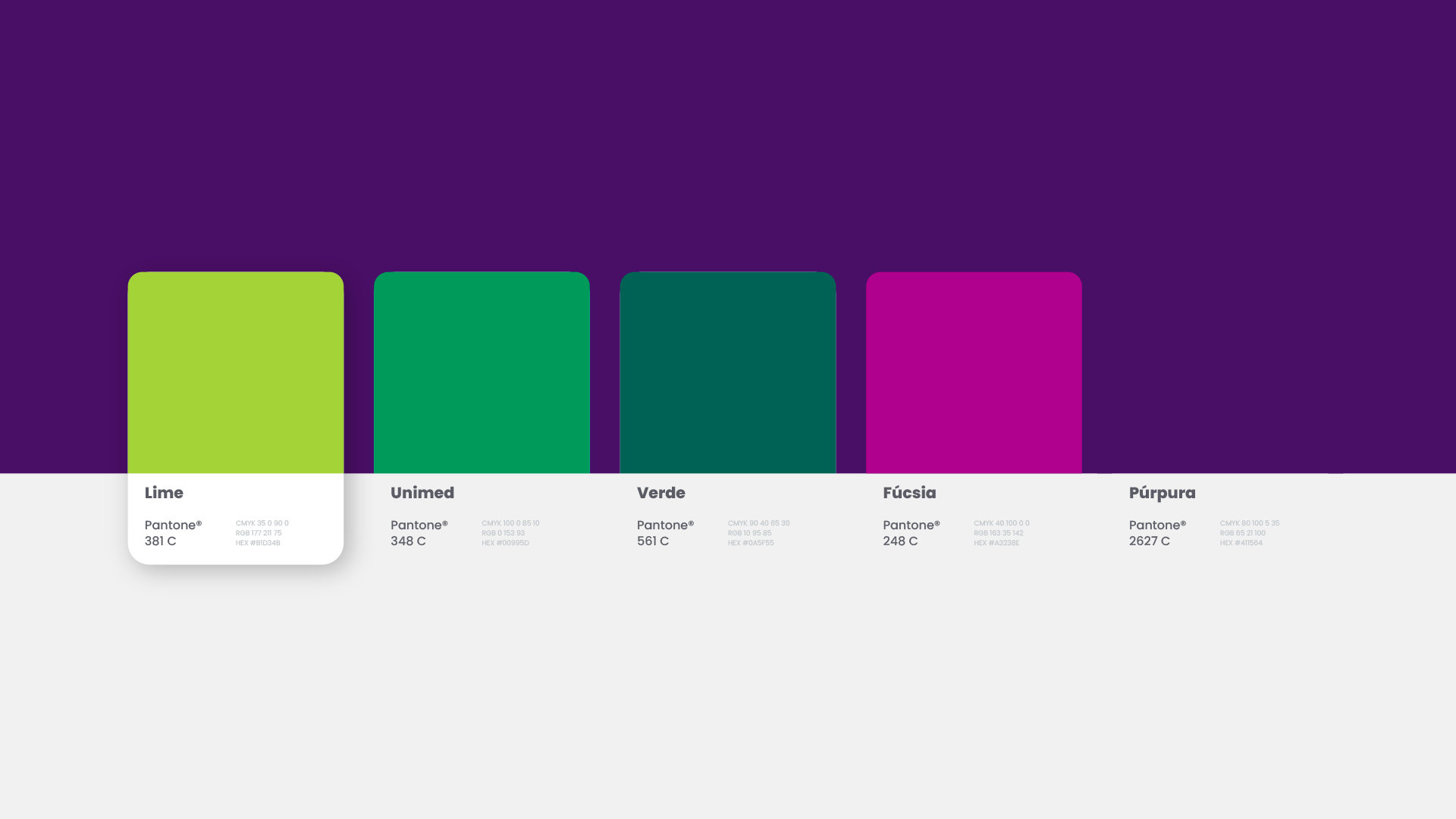Viewport: 1456px width, 819px height.
Task: Click the 'Pantone 348 C' label
Action: coord(419,533)
